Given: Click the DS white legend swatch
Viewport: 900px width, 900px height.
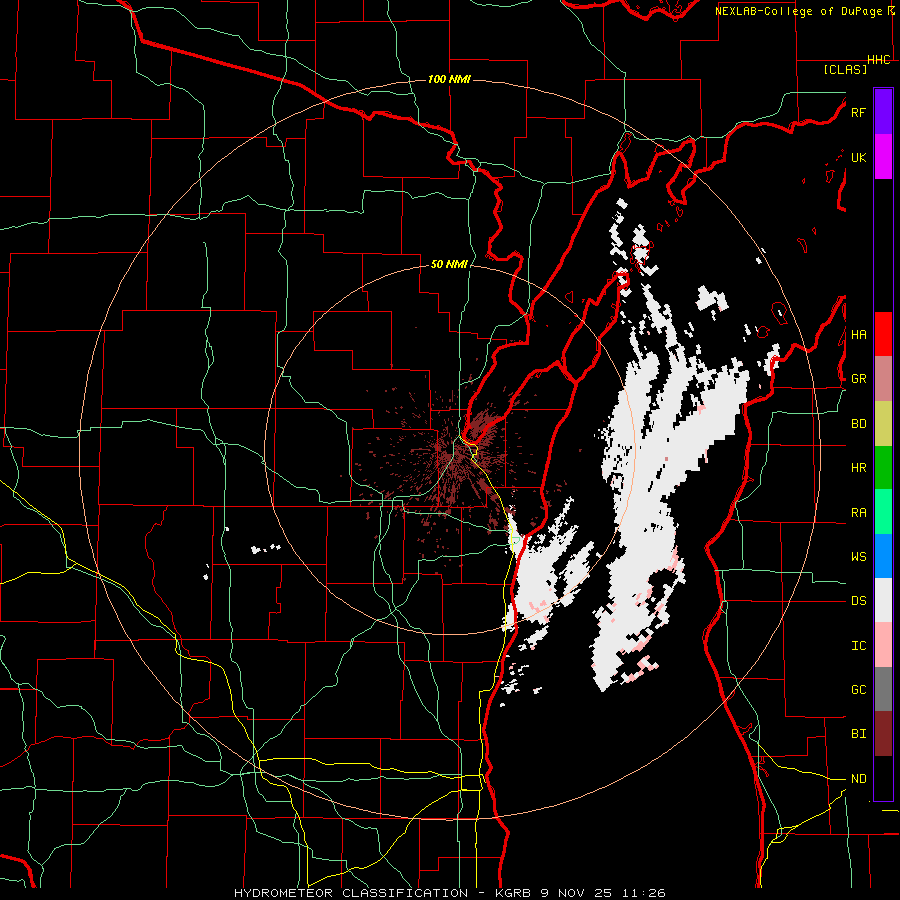Looking at the screenshot, I should click(x=883, y=600).
